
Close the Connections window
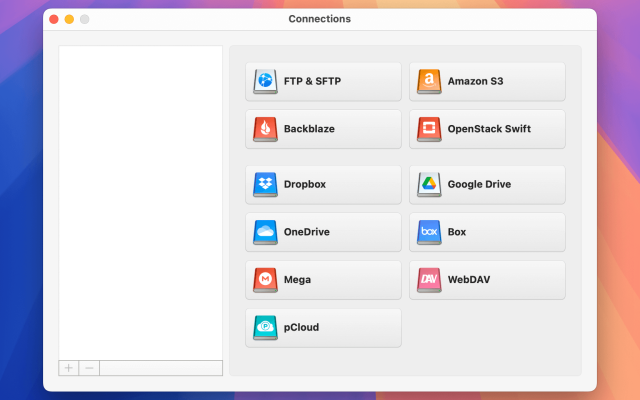(54, 19)
